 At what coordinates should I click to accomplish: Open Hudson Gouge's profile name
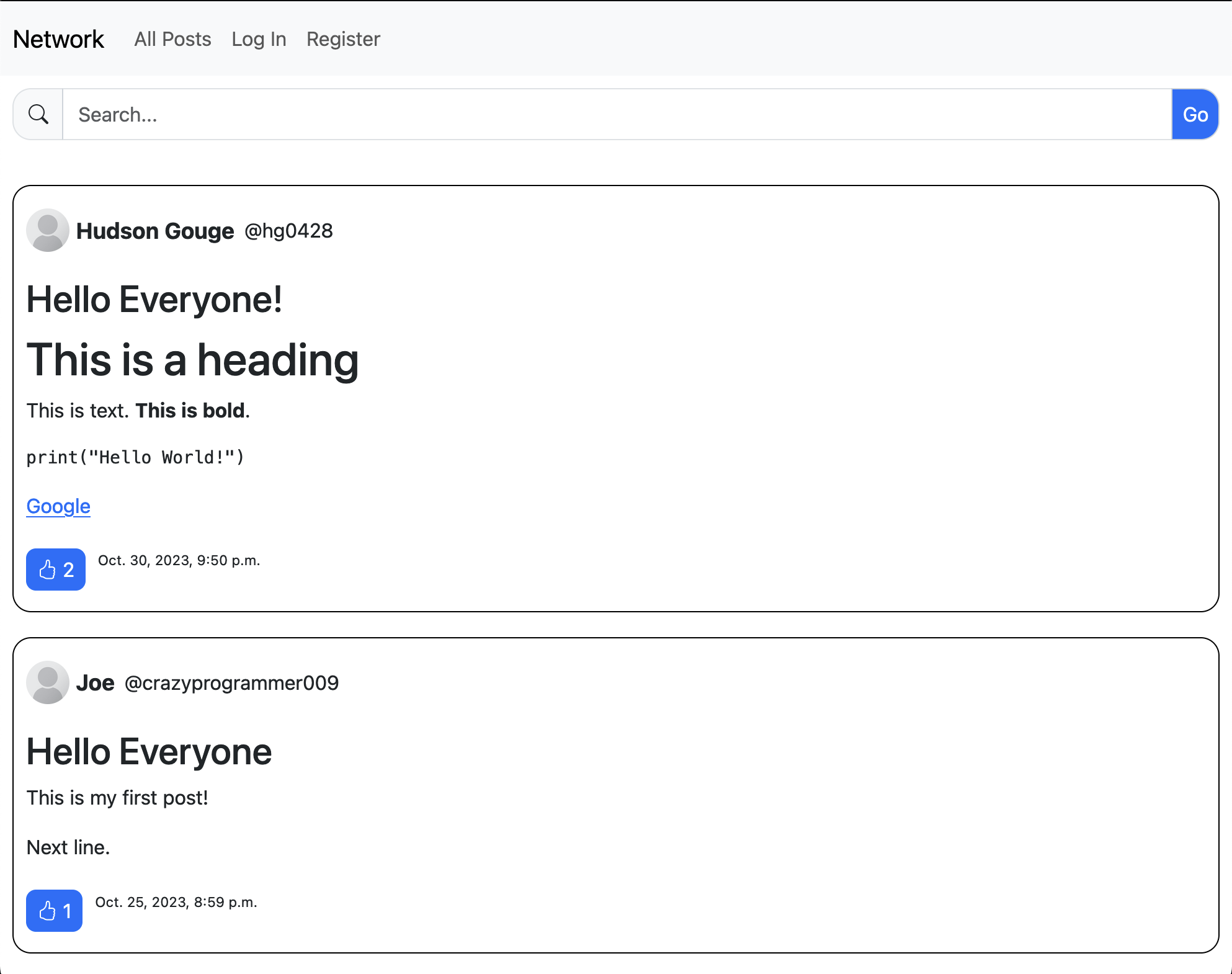pyautogui.click(x=155, y=231)
